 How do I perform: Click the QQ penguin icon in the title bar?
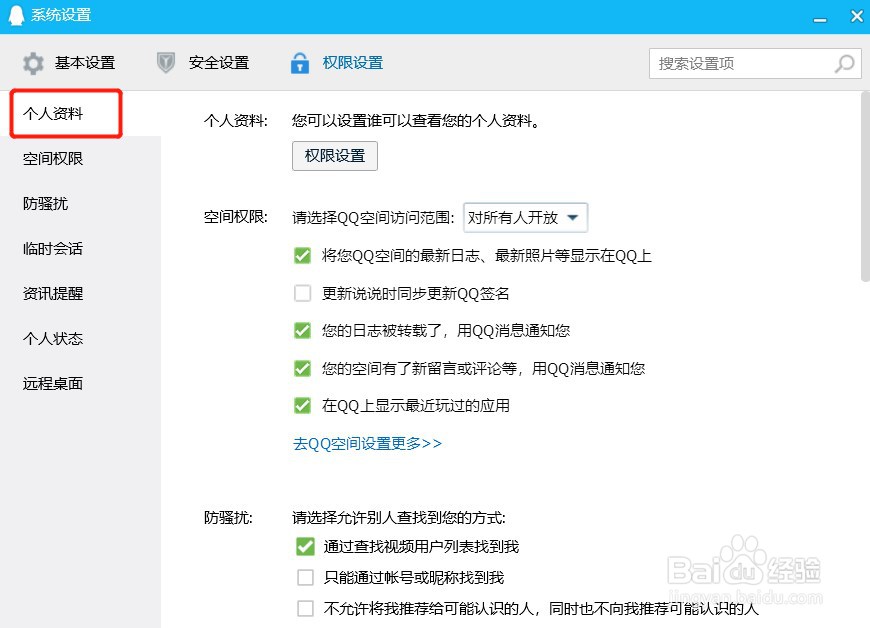tap(16, 15)
